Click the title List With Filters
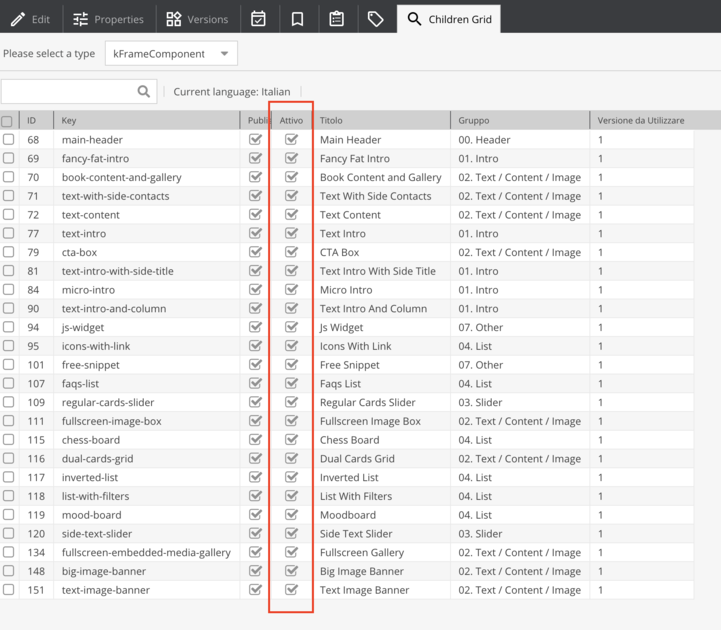Screen dimensions: 721x630 pos(356,496)
